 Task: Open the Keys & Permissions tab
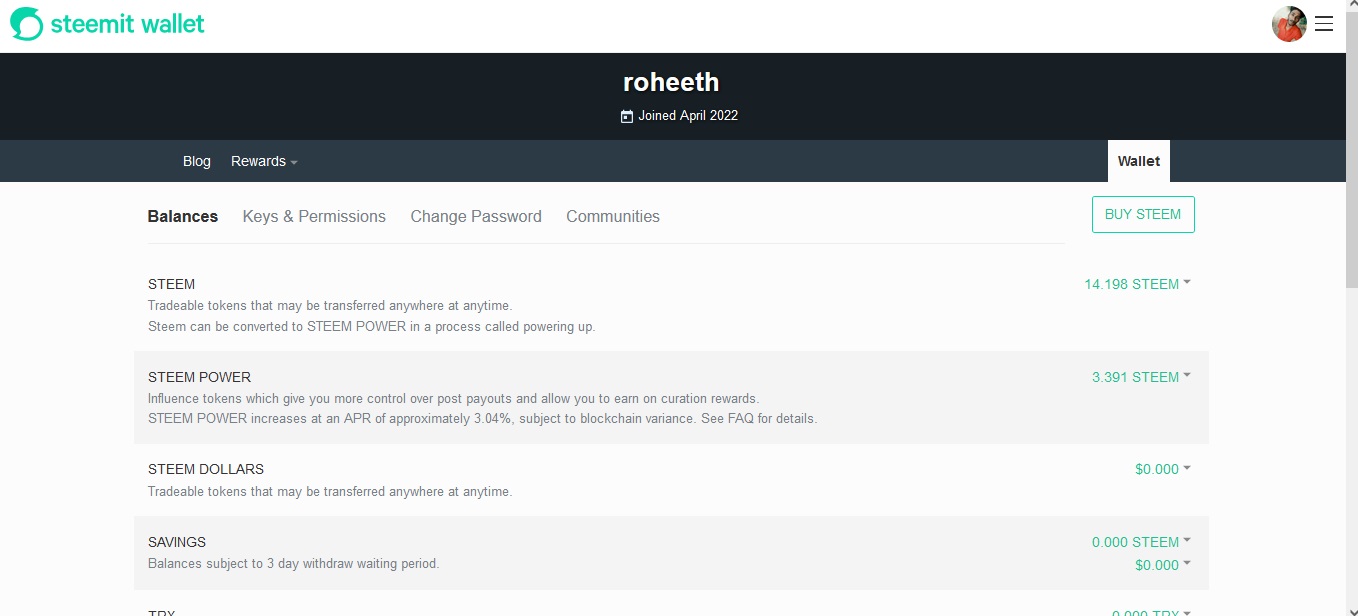coord(314,216)
